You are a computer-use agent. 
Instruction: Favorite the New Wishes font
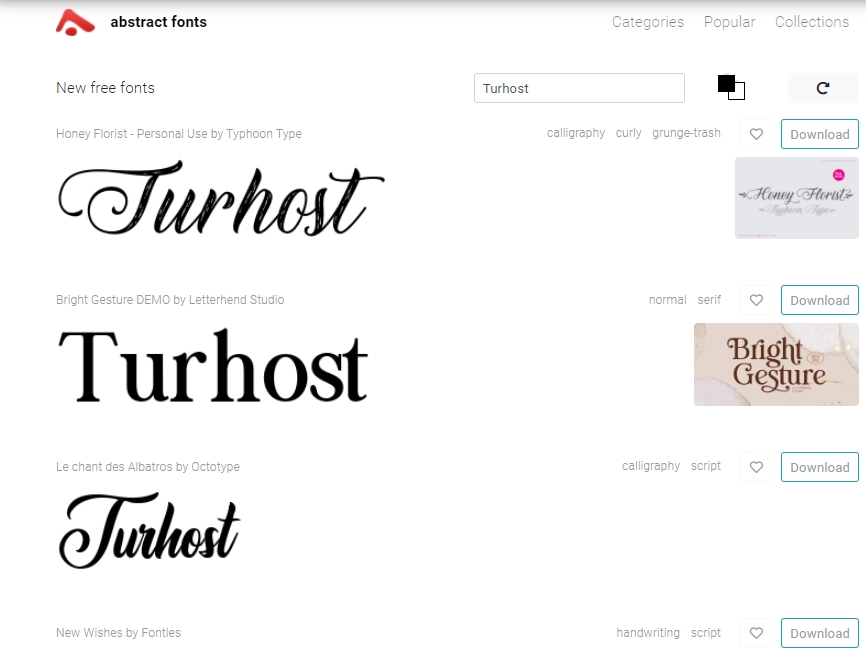(x=756, y=633)
